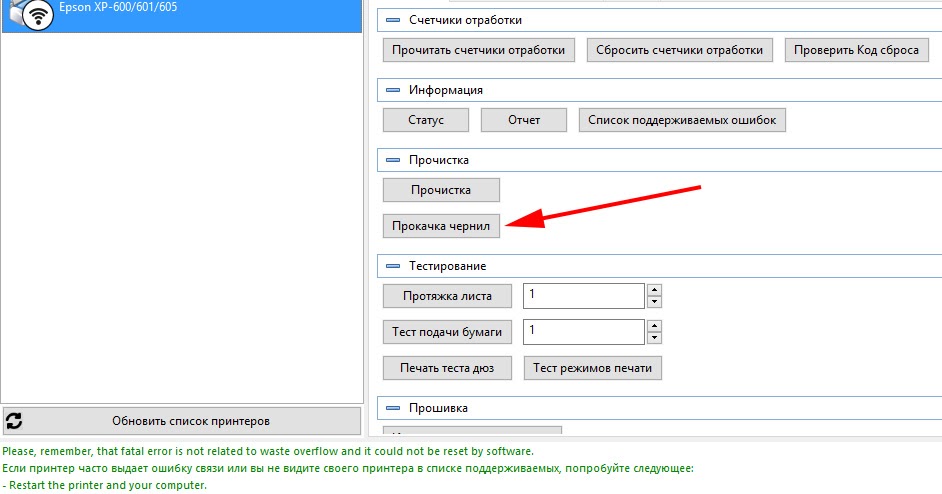This screenshot has width=942, height=494.
Task: Click the Прочистка button
Action: tap(441, 190)
